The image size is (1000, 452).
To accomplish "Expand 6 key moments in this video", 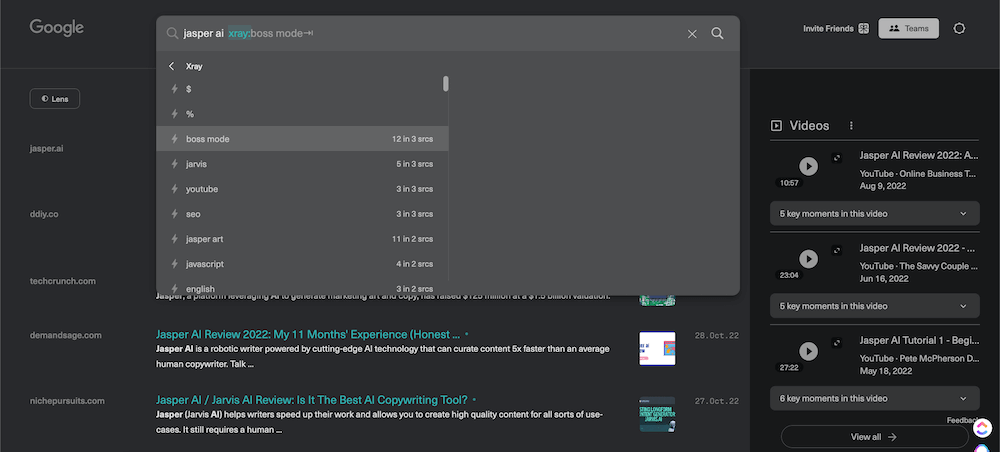I will 874,398.
